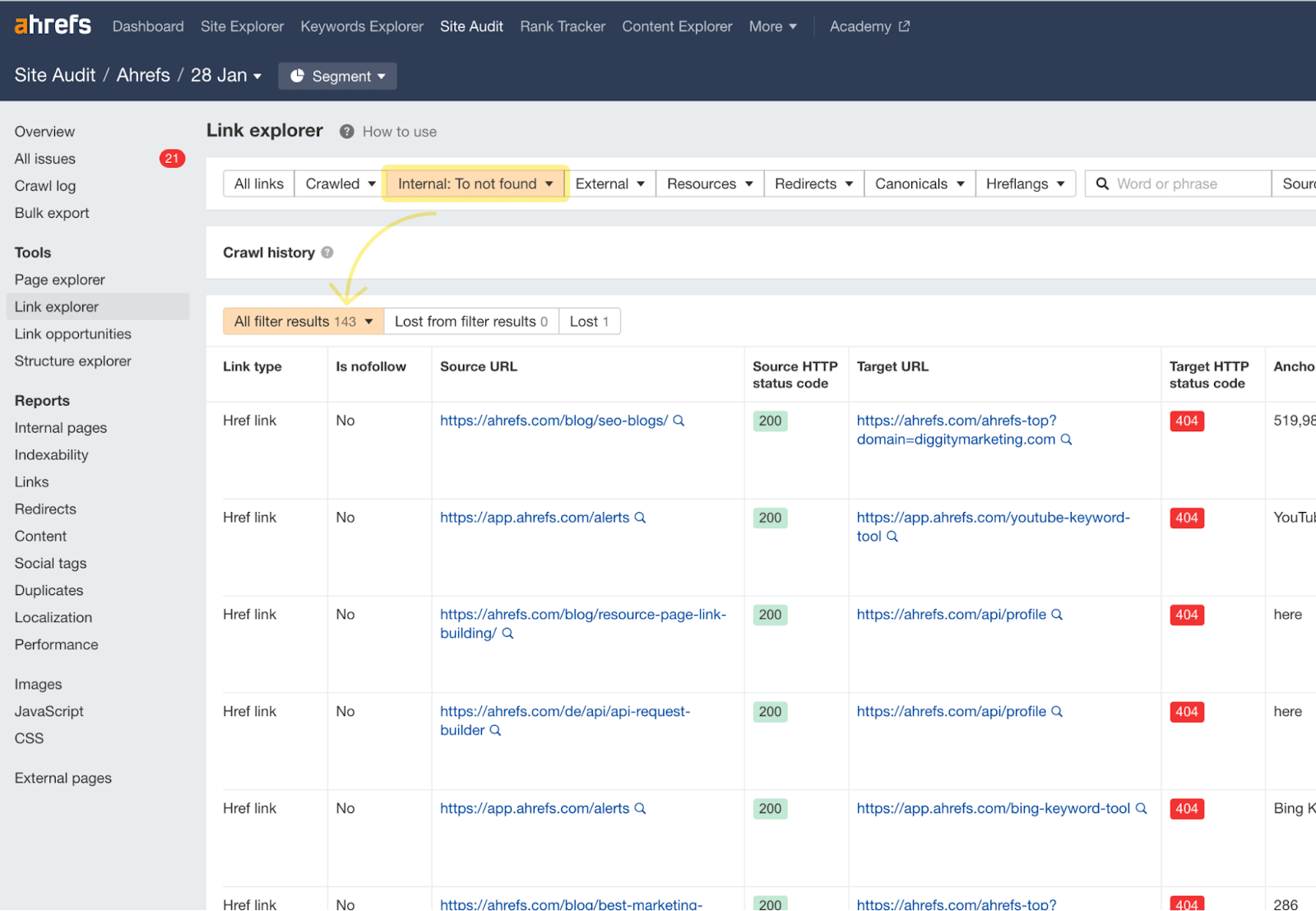Select Structure explorer under Tools
The width and height of the screenshot is (1316, 911).
pyautogui.click(x=72, y=360)
